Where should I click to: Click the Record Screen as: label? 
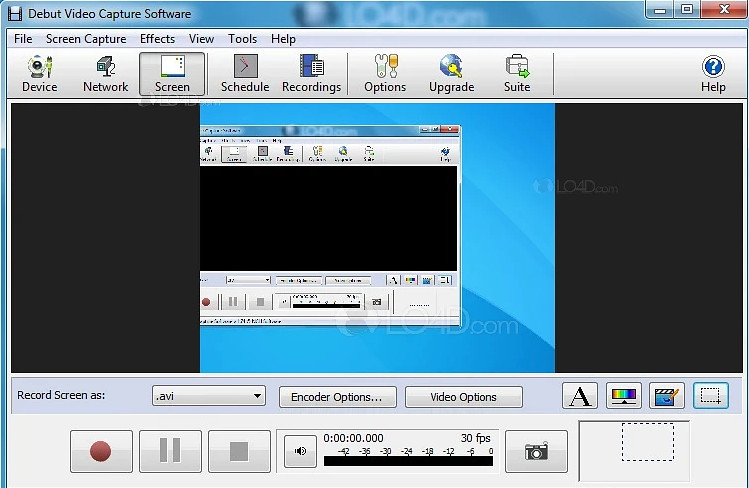coord(61,395)
